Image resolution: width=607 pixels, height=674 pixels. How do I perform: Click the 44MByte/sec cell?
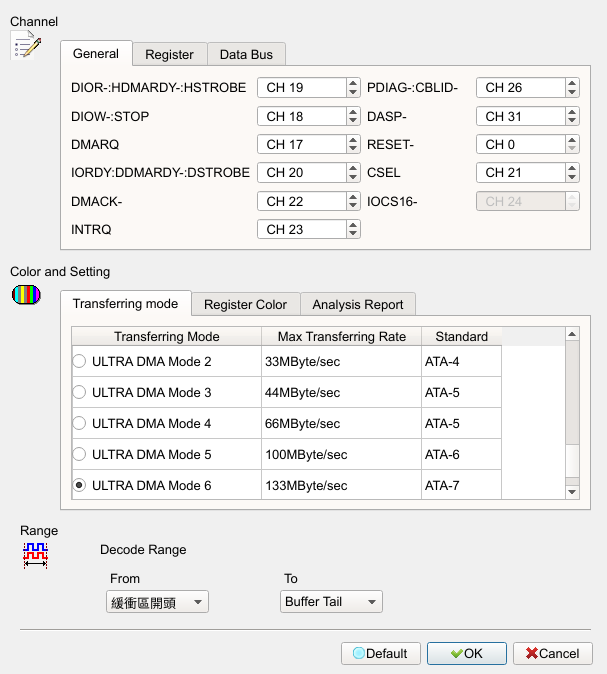click(341, 392)
